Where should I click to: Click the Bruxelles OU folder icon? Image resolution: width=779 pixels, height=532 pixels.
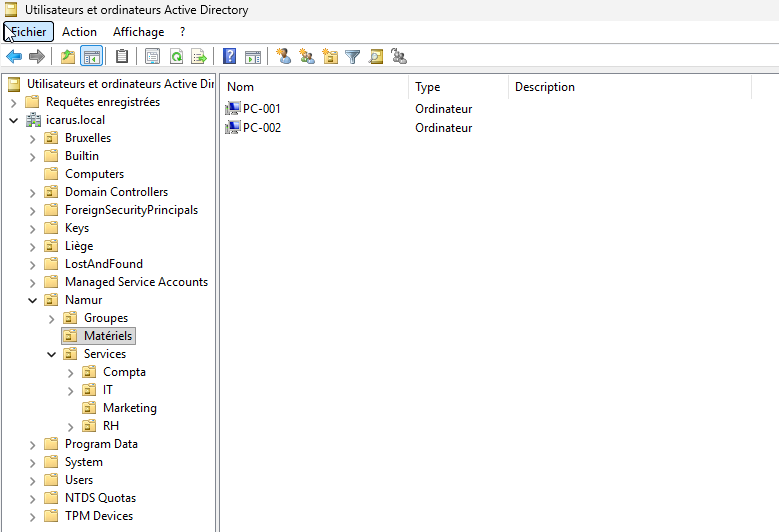click(x=51, y=138)
